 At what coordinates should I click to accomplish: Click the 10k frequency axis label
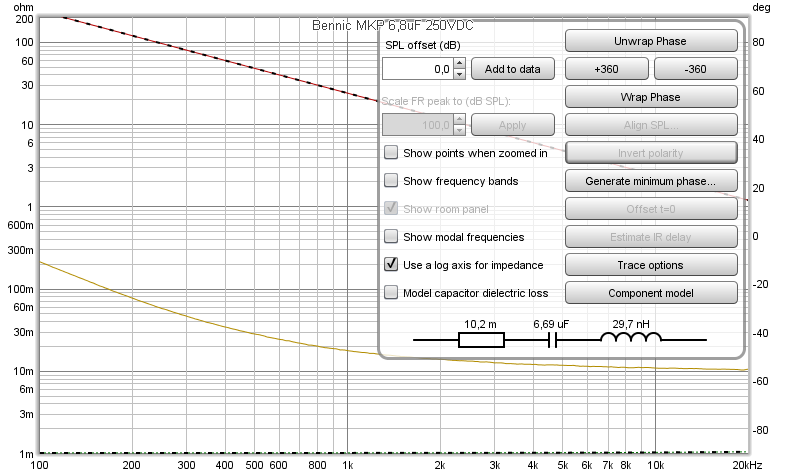coord(656,465)
